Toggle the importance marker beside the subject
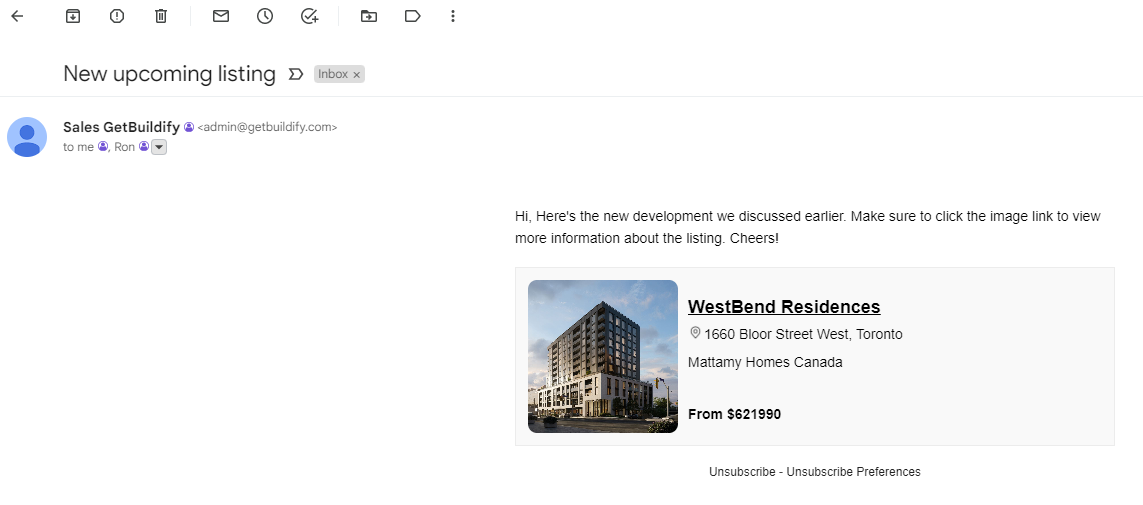Viewport: 1143px width, 505px height. tap(295, 74)
